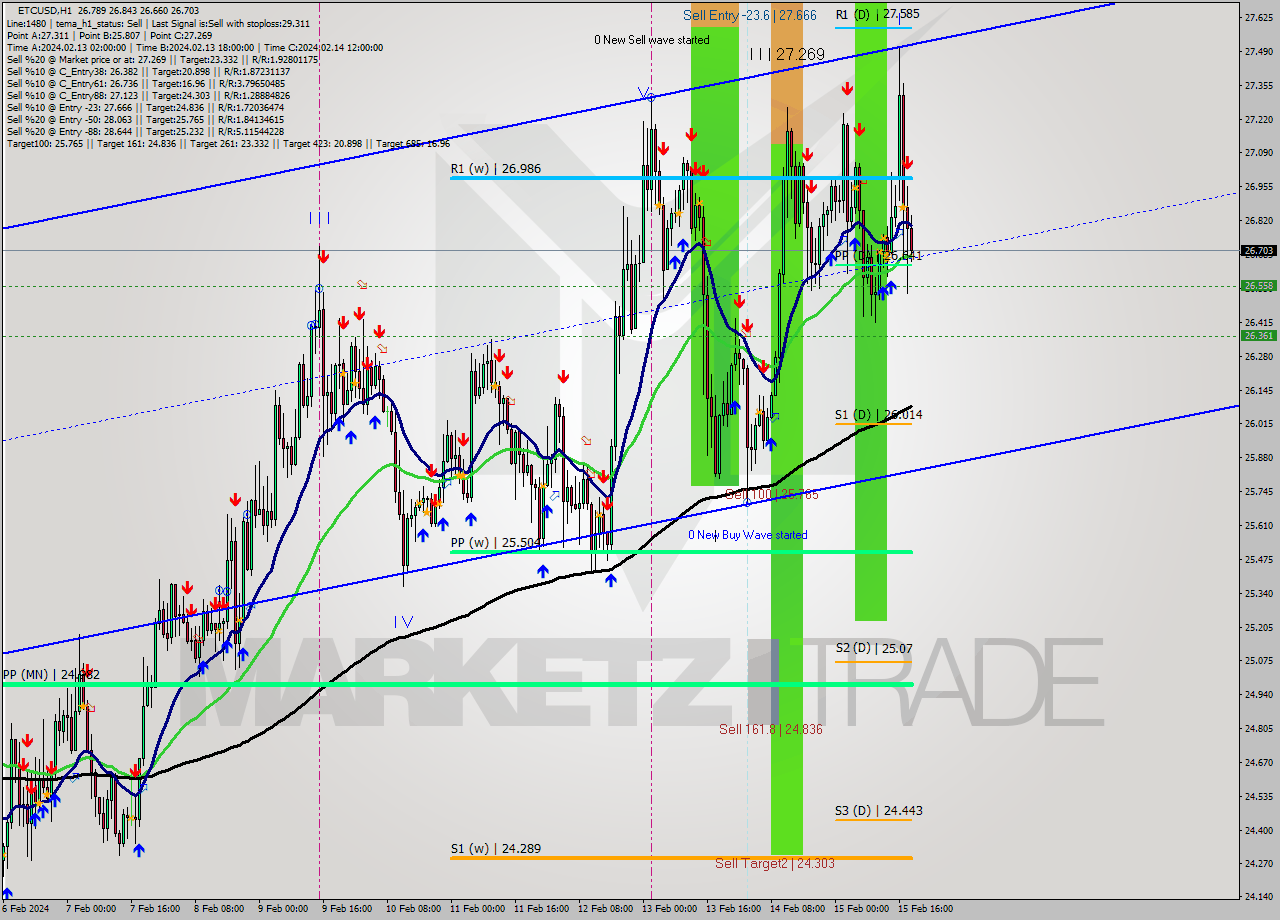
Task: Click the 'Sell 100 | 25.765' target label
Action: coord(772,494)
